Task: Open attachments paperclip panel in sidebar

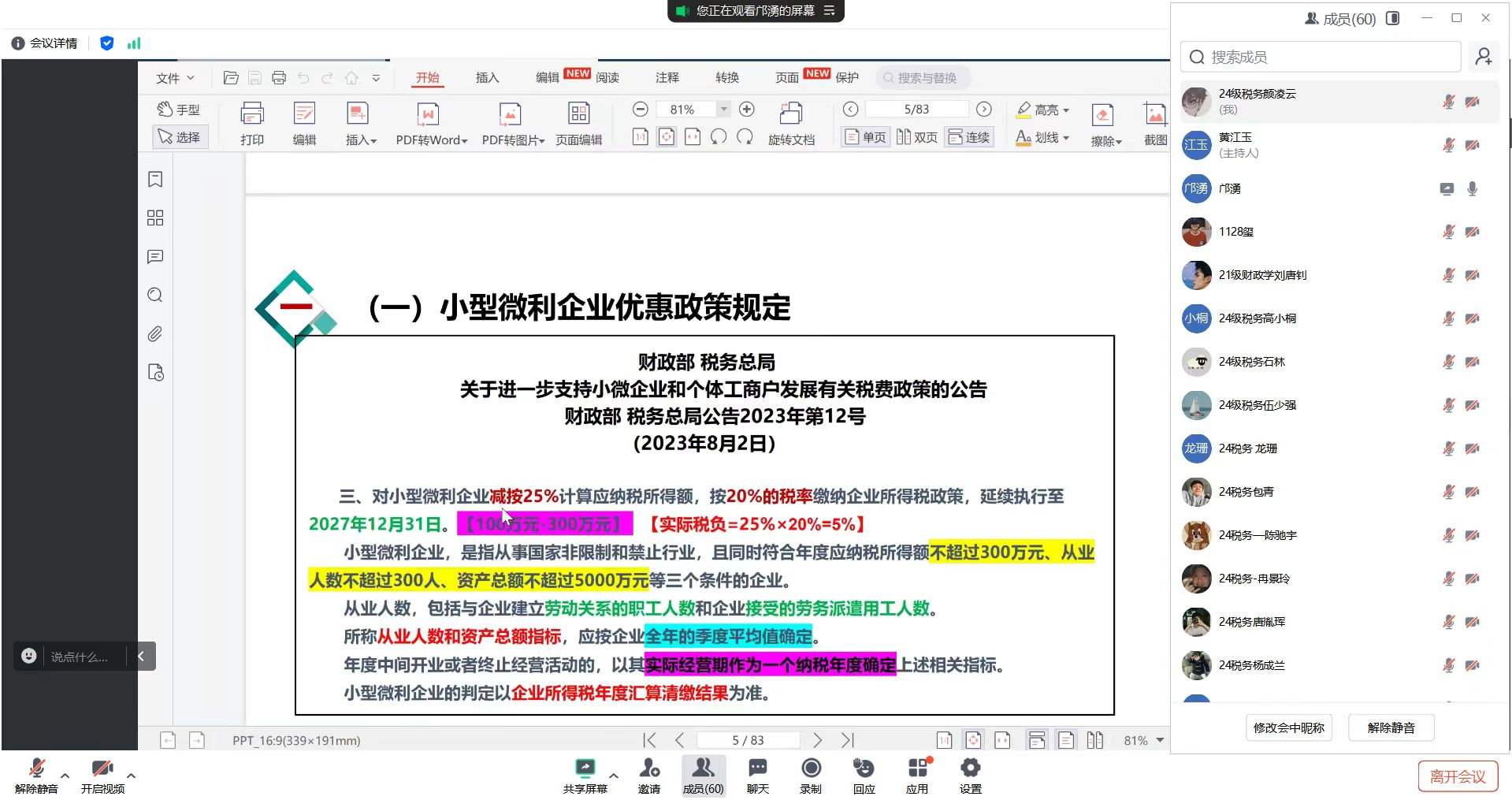Action: pyautogui.click(x=155, y=334)
